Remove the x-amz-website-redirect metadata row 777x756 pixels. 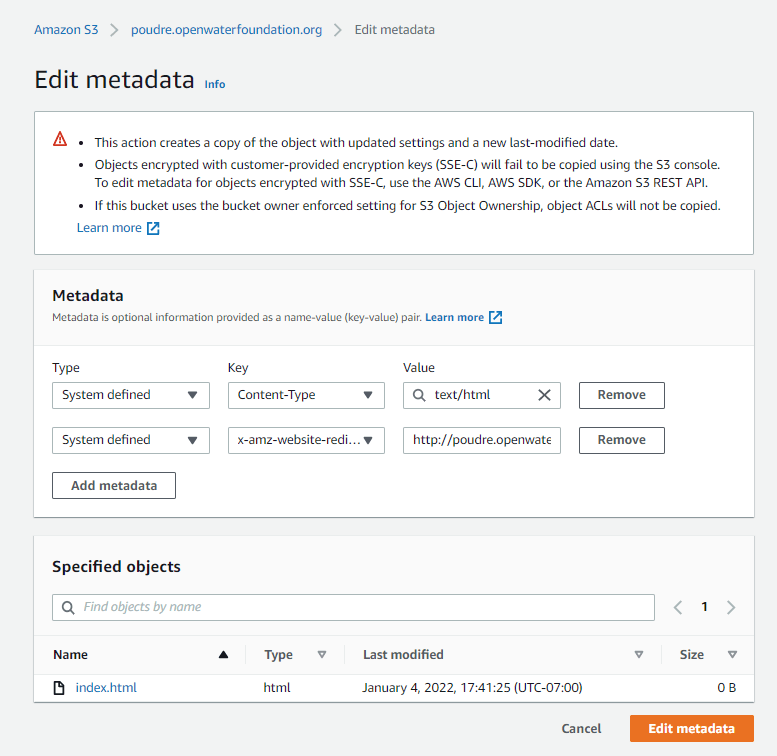coord(621,440)
